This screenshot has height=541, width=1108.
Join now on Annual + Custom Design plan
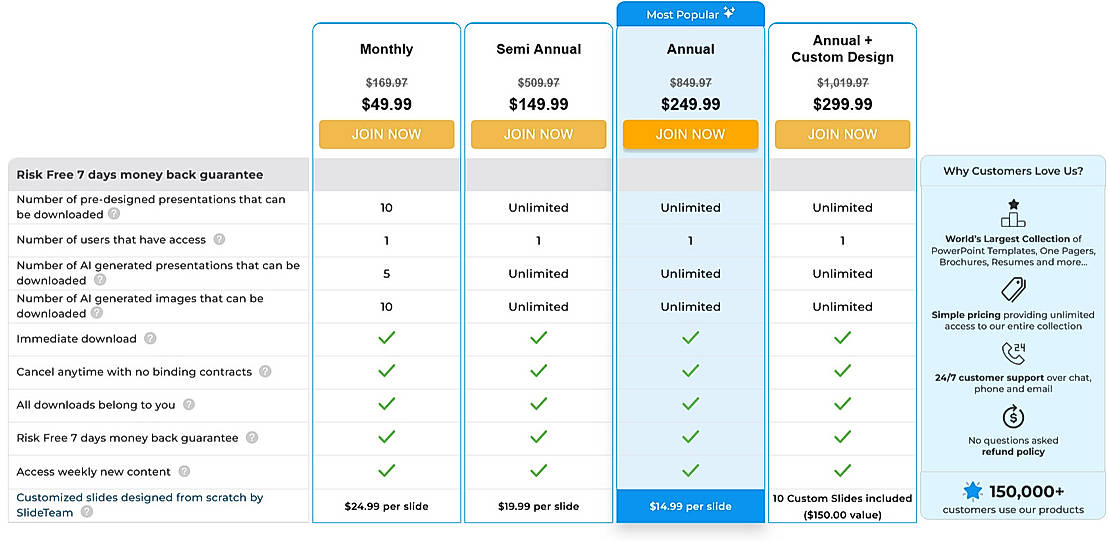pos(842,134)
